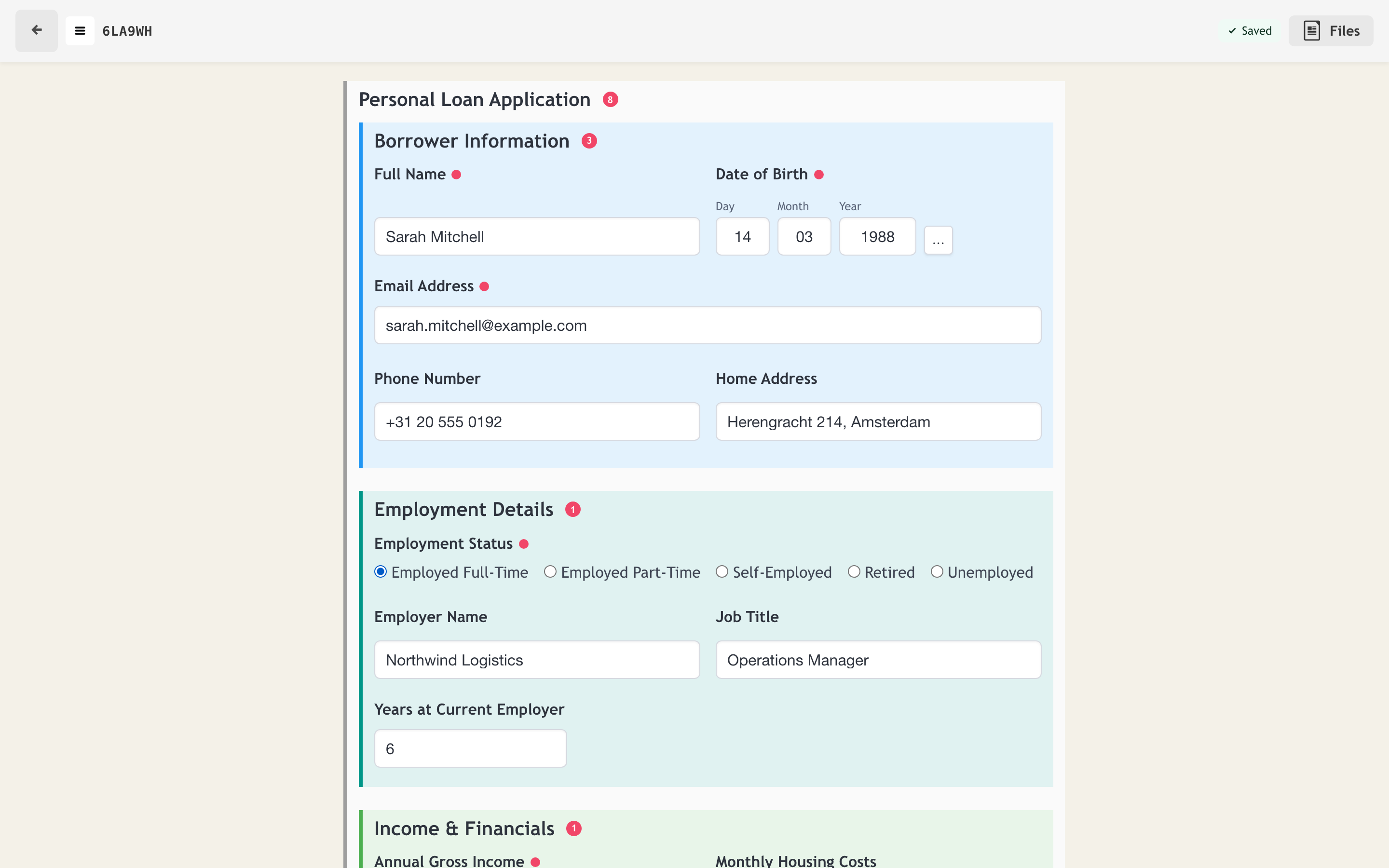Click the Phone Number input field
Image resolution: width=1389 pixels, height=868 pixels.
tap(537, 422)
